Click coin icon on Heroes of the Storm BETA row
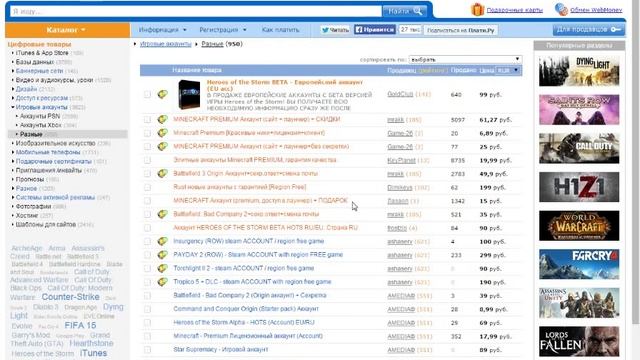Screen dimensions: 640x360 coord(162,94)
